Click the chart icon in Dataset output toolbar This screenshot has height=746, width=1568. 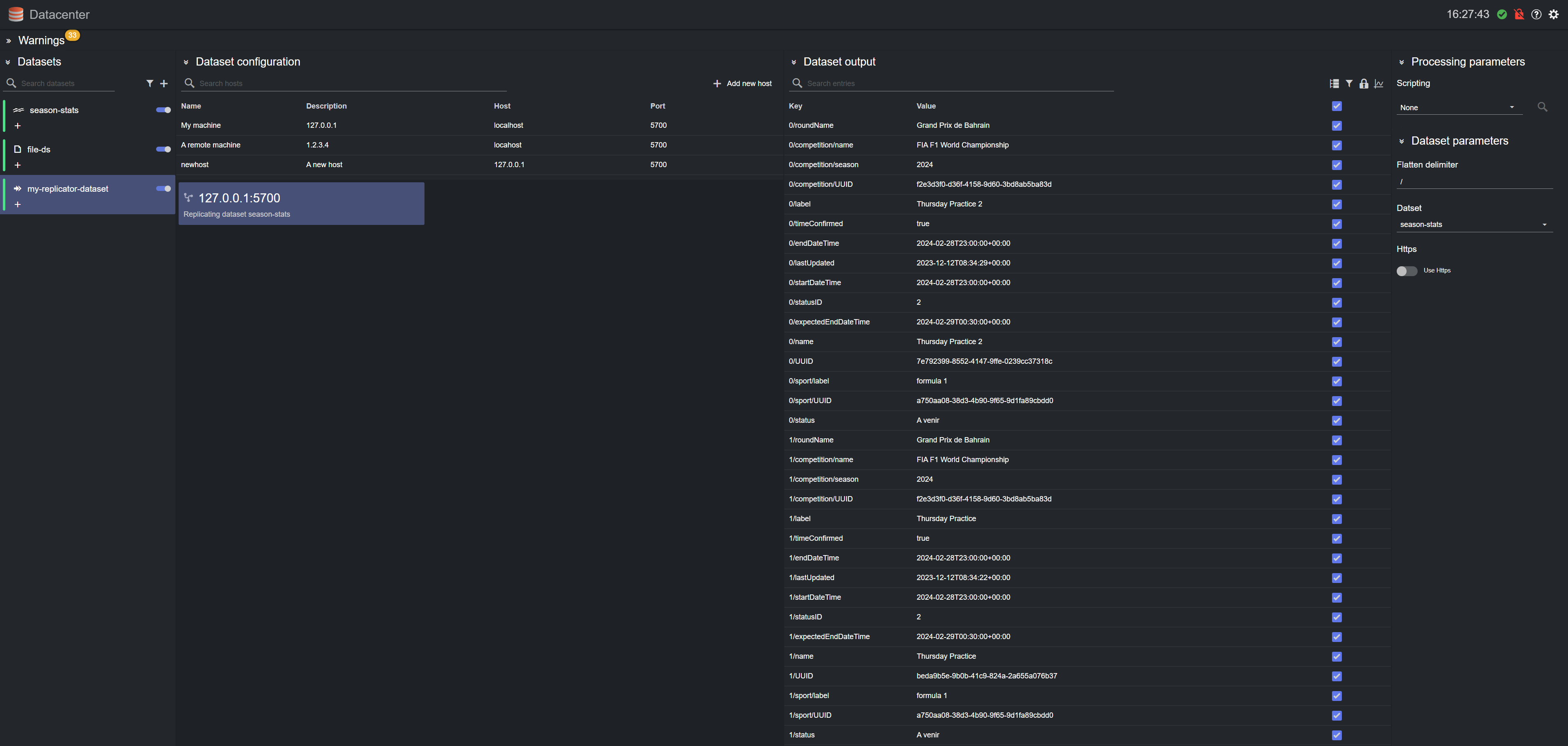tap(1379, 83)
